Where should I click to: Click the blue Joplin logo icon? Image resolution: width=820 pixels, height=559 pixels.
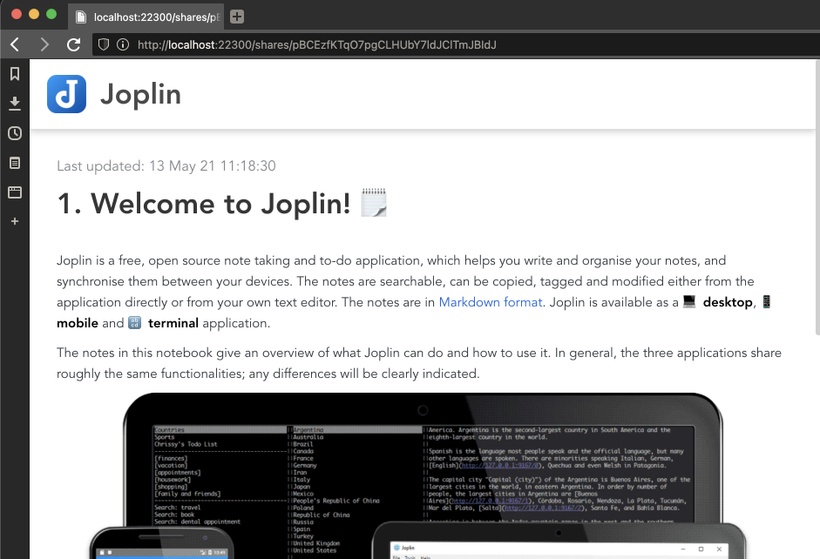click(x=67, y=94)
